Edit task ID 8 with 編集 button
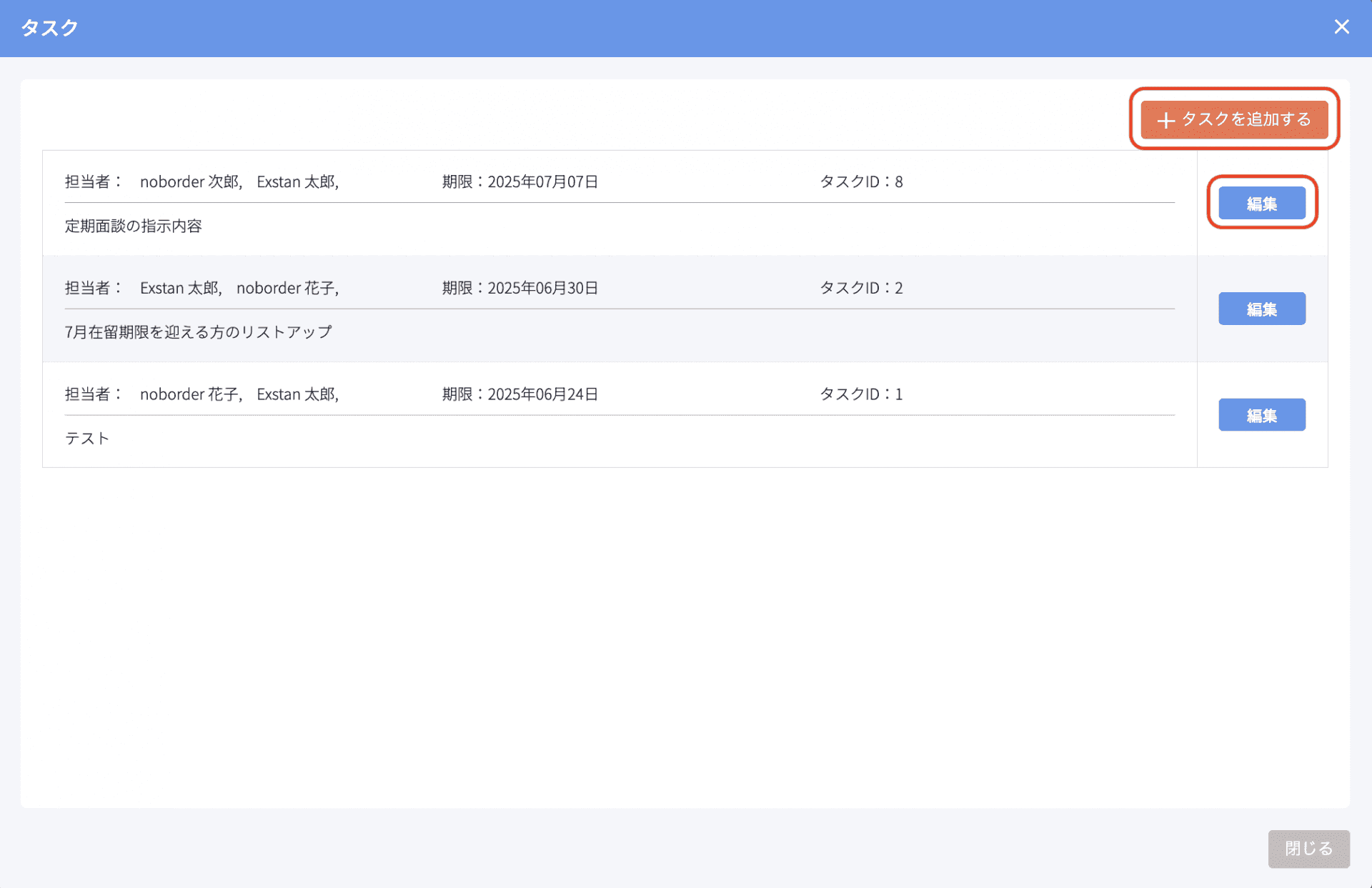This screenshot has width=1372, height=888. (x=1261, y=204)
